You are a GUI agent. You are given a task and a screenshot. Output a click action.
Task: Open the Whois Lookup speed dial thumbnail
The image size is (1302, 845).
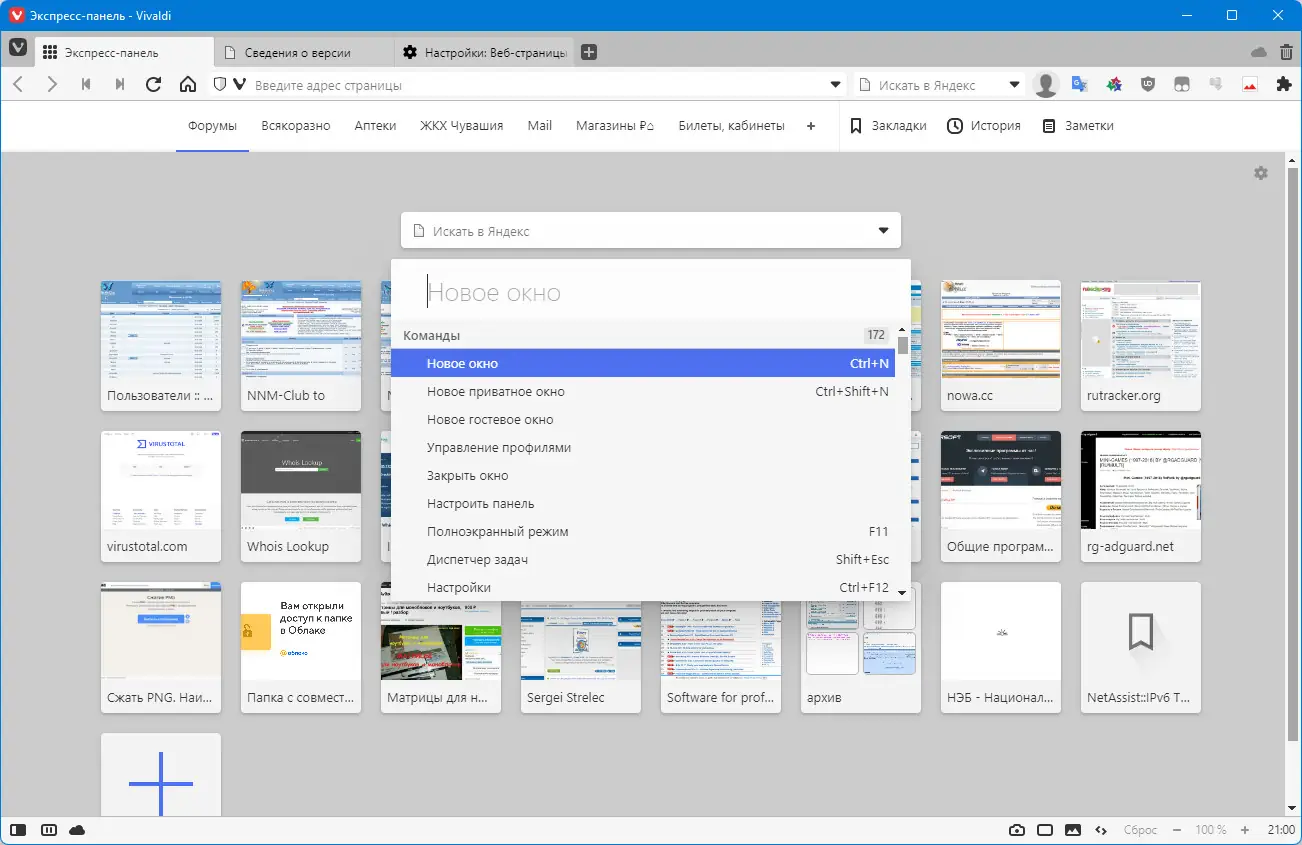click(x=301, y=496)
